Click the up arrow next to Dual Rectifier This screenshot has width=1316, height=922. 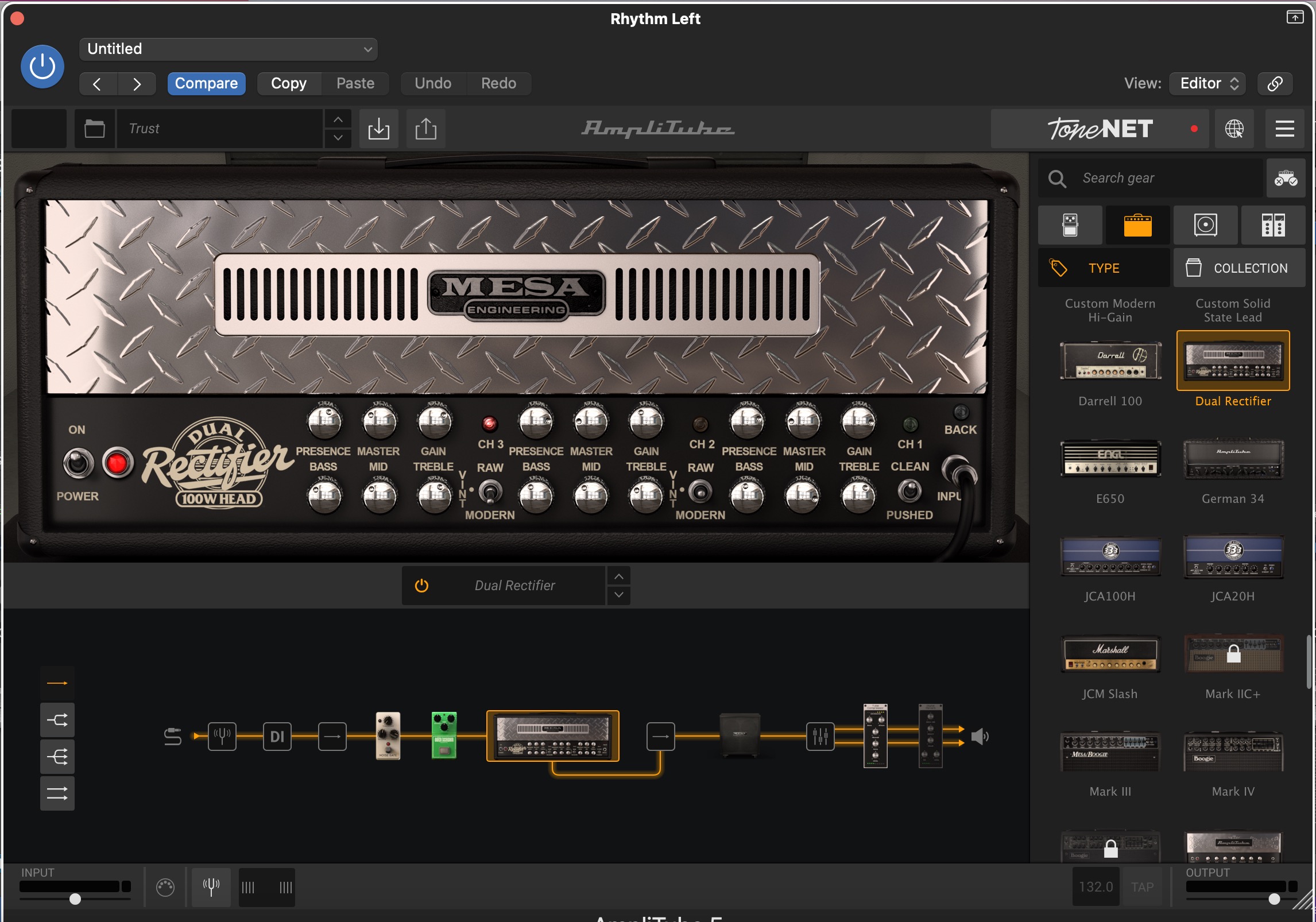tap(618, 576)
